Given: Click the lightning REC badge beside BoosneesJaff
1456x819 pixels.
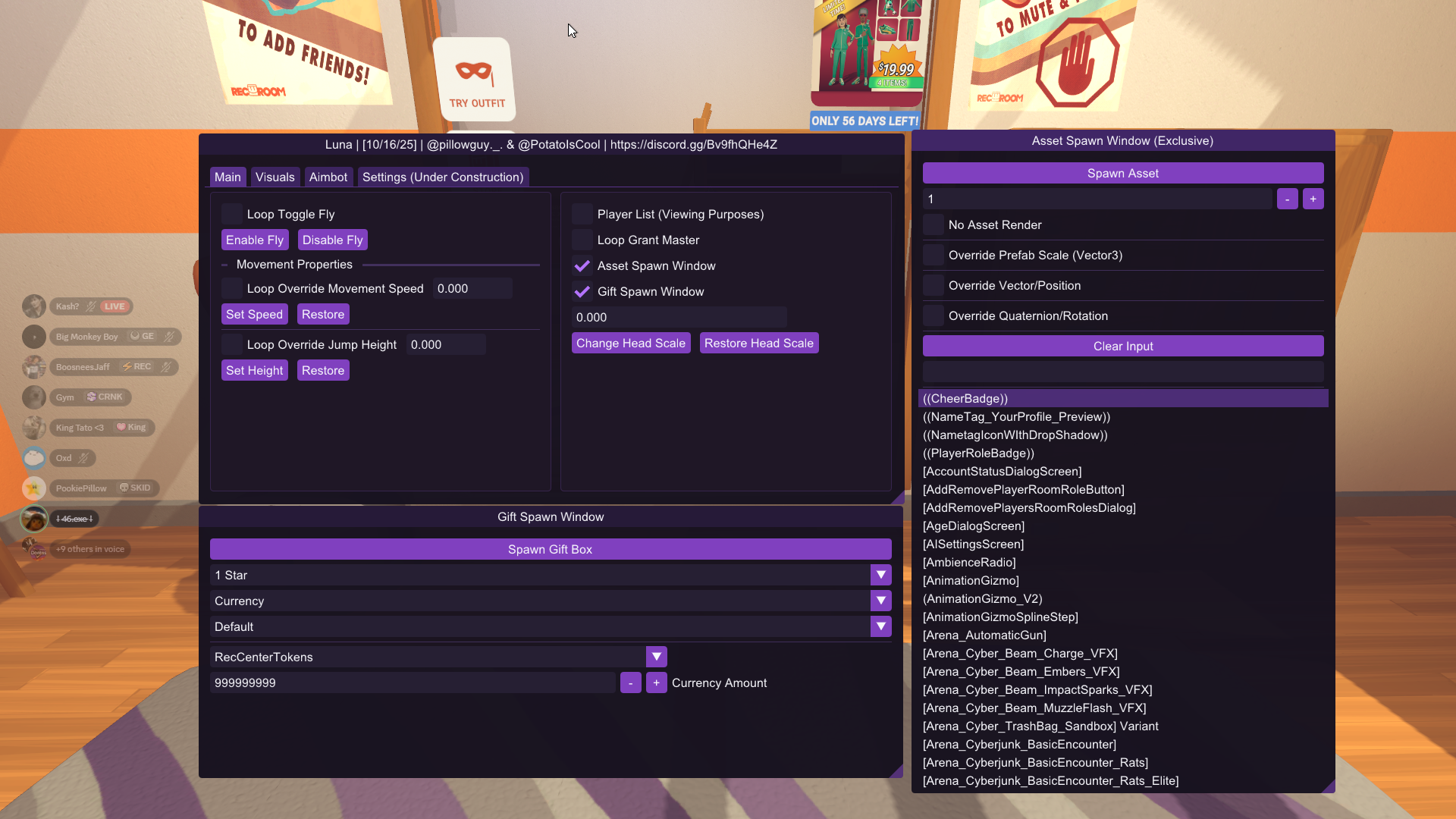Looking at the screenshot, I should 136,367.
